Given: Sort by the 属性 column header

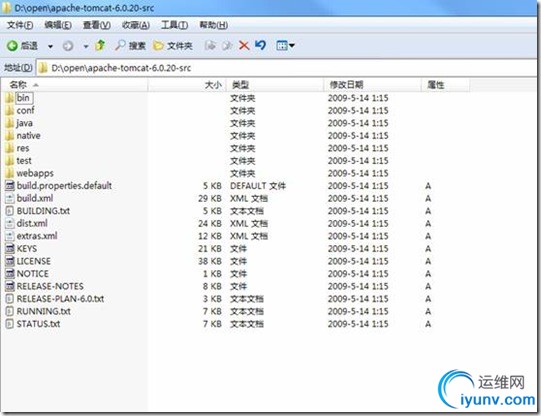Looking at the screenshot, I should click(x=445, y=85).
